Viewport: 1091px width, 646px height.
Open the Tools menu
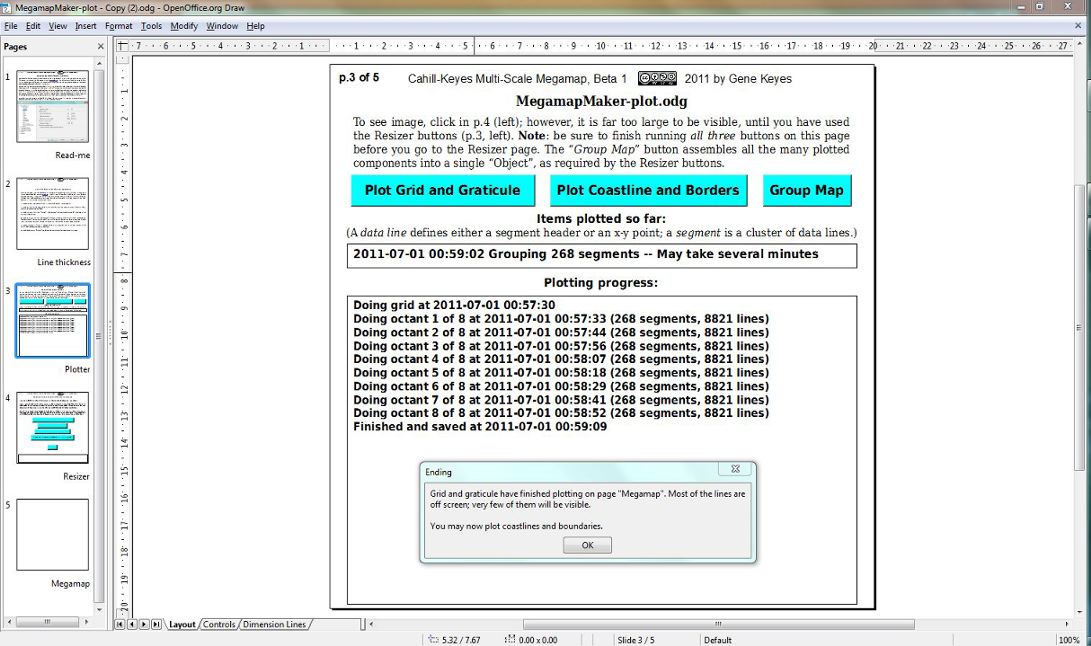[151, 26]
